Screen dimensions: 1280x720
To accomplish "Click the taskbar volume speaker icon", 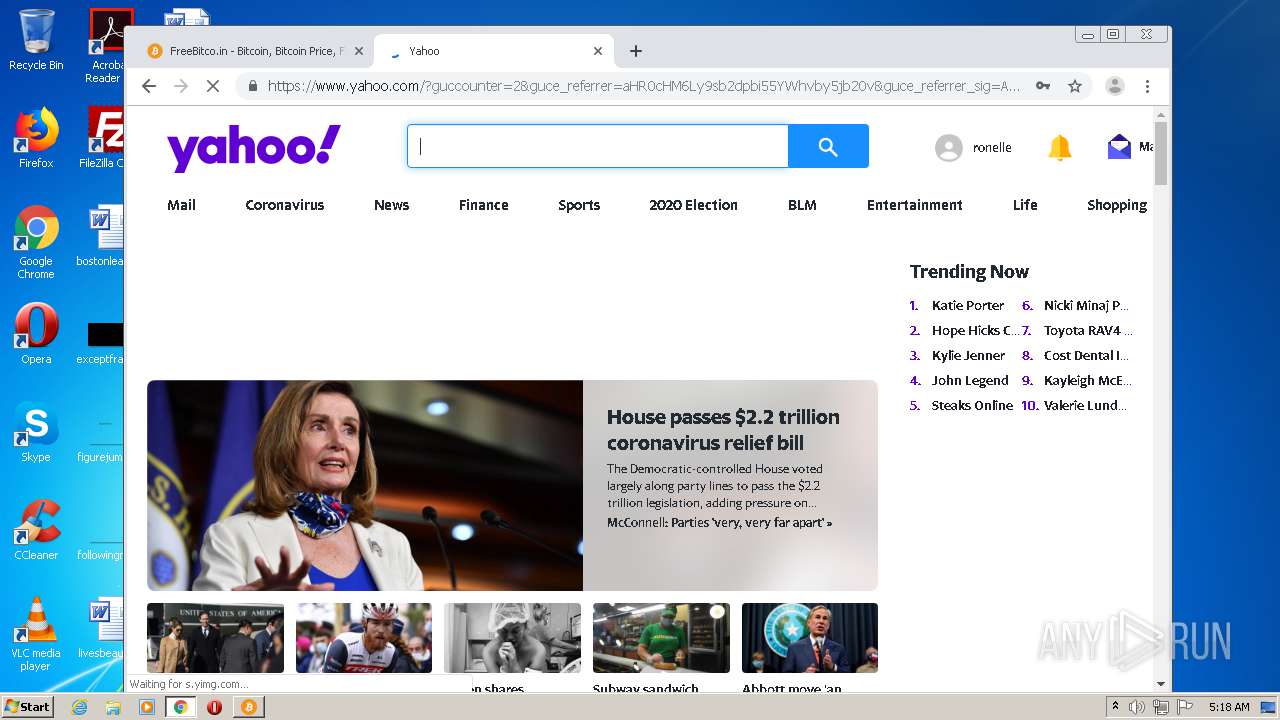I will click(x=1137, y=707).
